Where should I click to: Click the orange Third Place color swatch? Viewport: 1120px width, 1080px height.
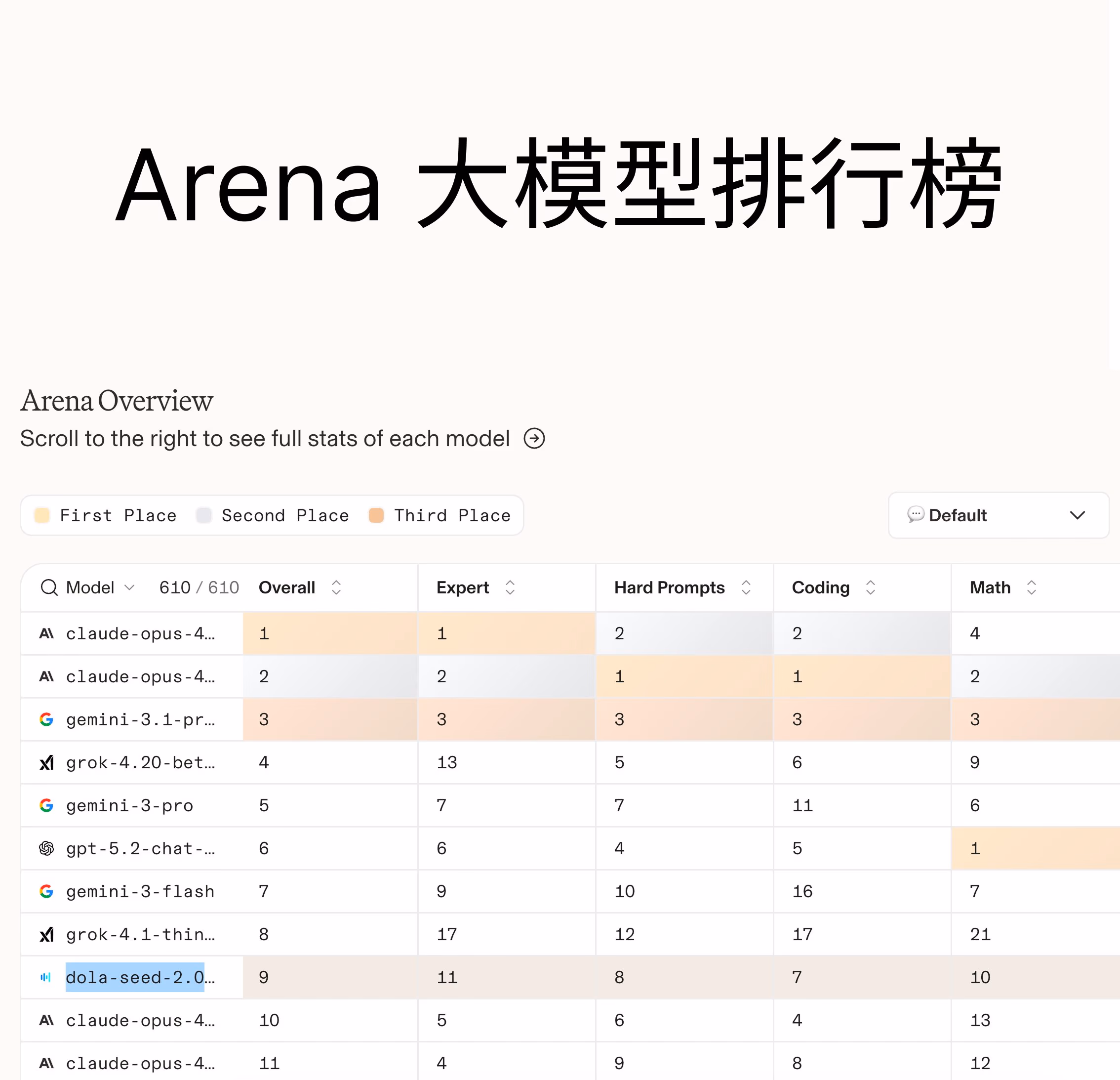click(x=376, y=515)
